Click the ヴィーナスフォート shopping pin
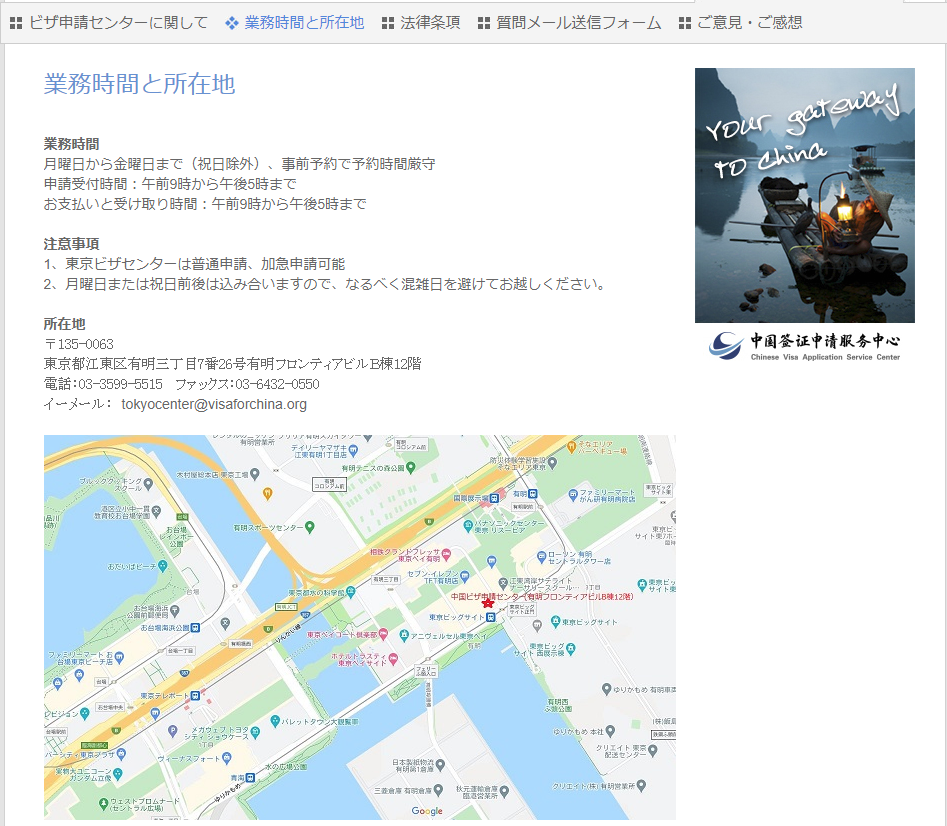947x826 pixels. [226, 757]
